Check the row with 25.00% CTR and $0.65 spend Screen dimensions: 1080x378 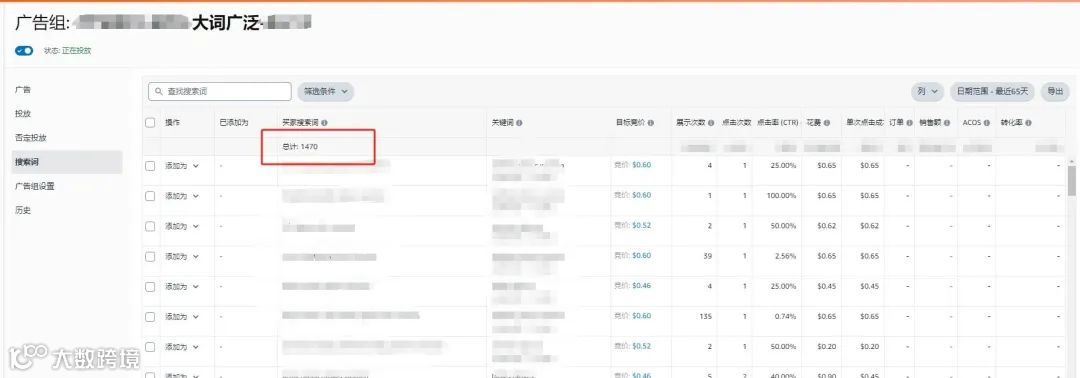150,166
